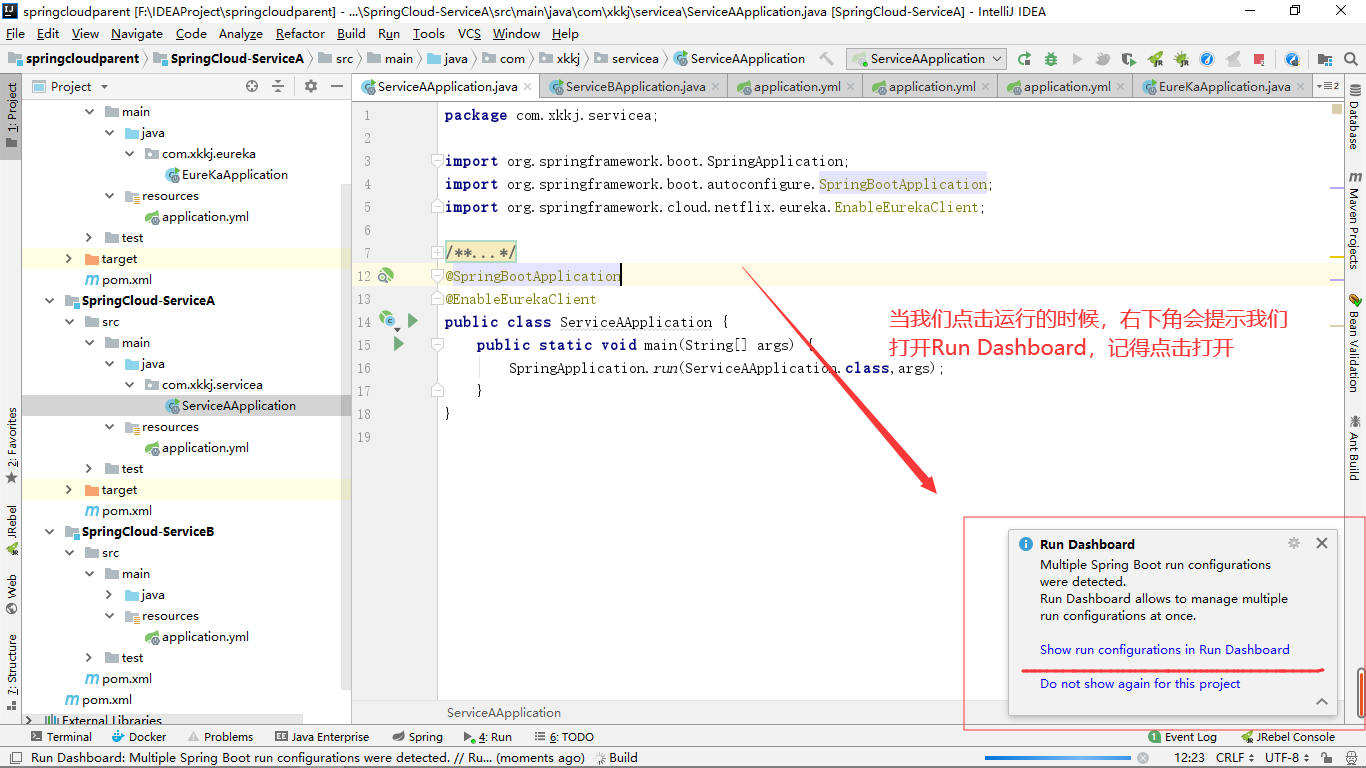Open the VCS menu
1366x768 pixels.
coord(469,33)
